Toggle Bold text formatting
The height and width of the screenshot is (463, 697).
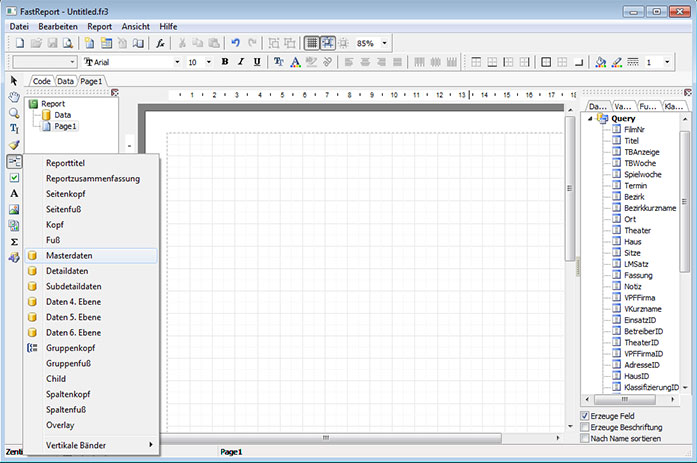225,62
